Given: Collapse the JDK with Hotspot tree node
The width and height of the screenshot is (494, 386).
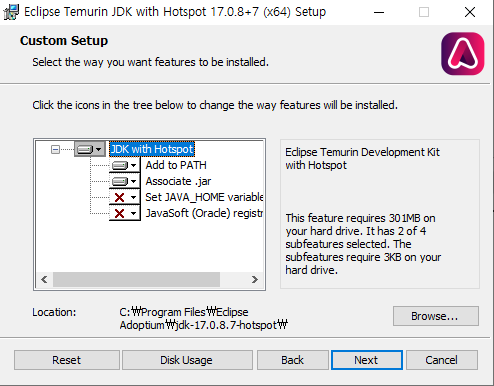Looking at the screenshot, I should [x=55, y=149].
